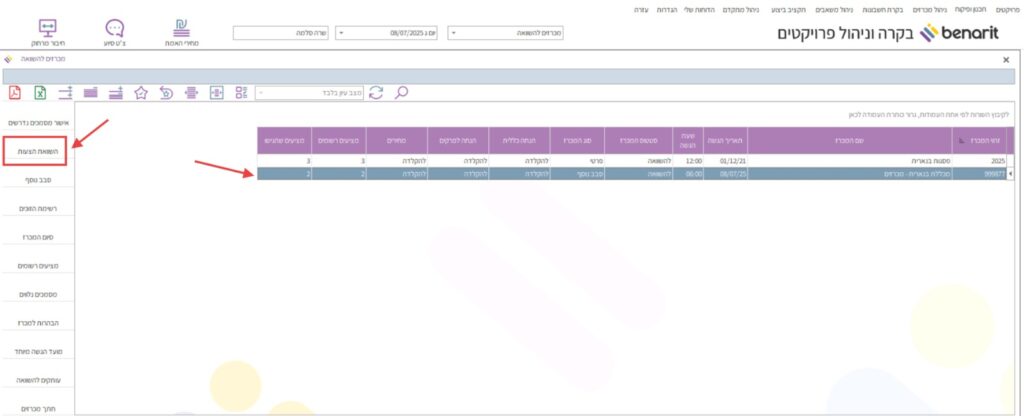The width and height of the screenshot is (1024, 416).
Task: Click the star favorites icon
Action: [141, 93]
